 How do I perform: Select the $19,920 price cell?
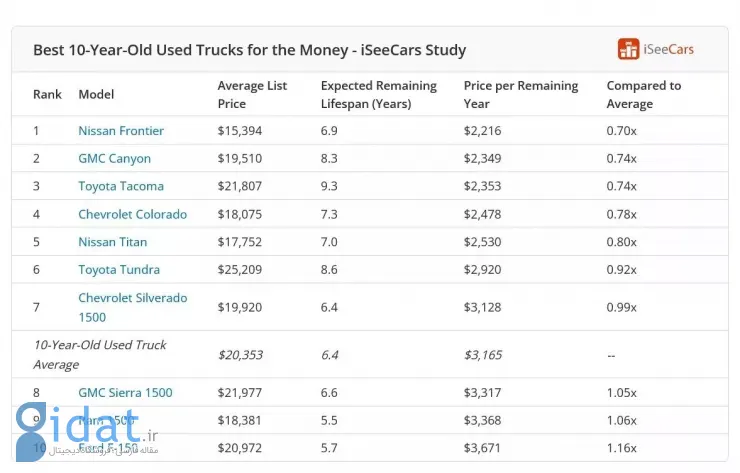[240, 307]
